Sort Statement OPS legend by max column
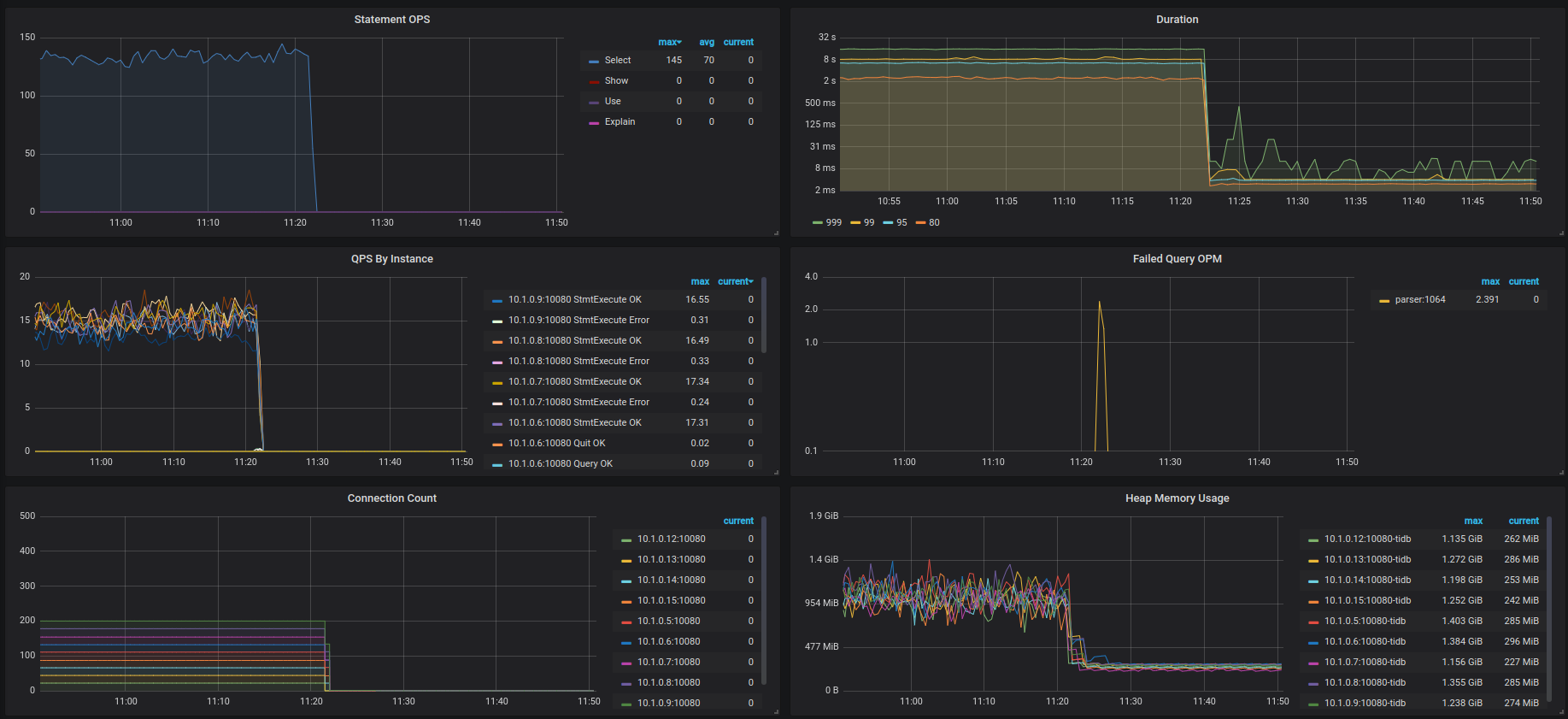The width and height of the screenshot is (1568, 719). coord(670,42)
